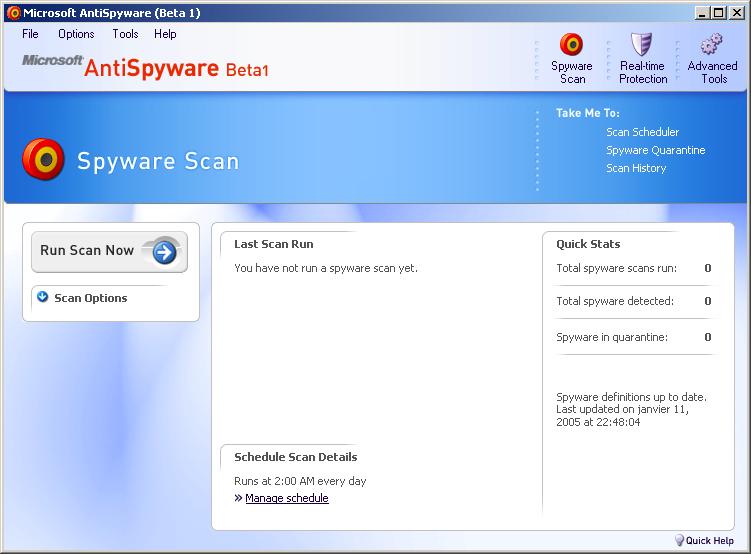
Task: Click the 'Take Me To:' heading
Action: pyautogui.click(x=588, y=113)
